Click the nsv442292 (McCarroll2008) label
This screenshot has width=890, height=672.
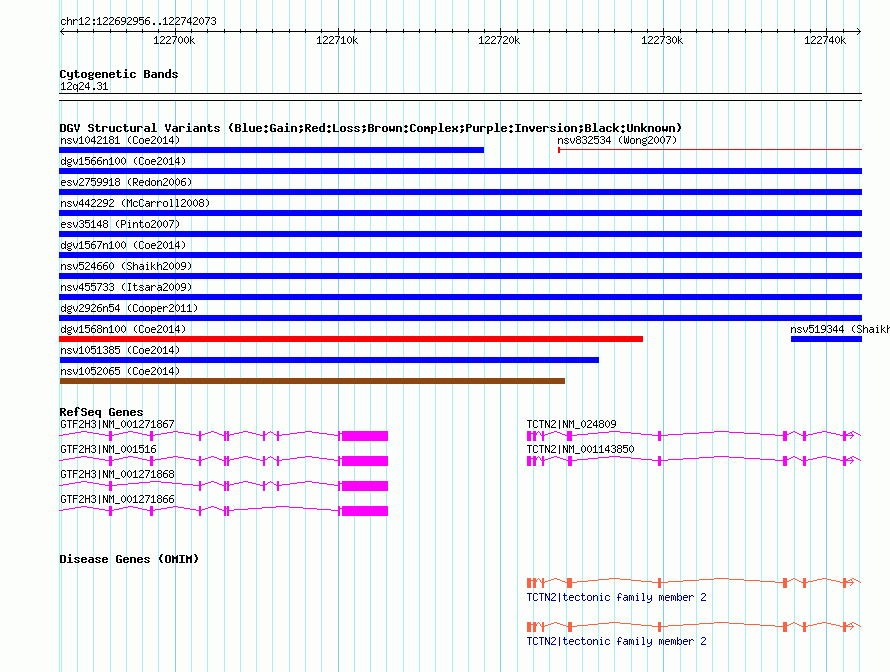tap(135, 203)
